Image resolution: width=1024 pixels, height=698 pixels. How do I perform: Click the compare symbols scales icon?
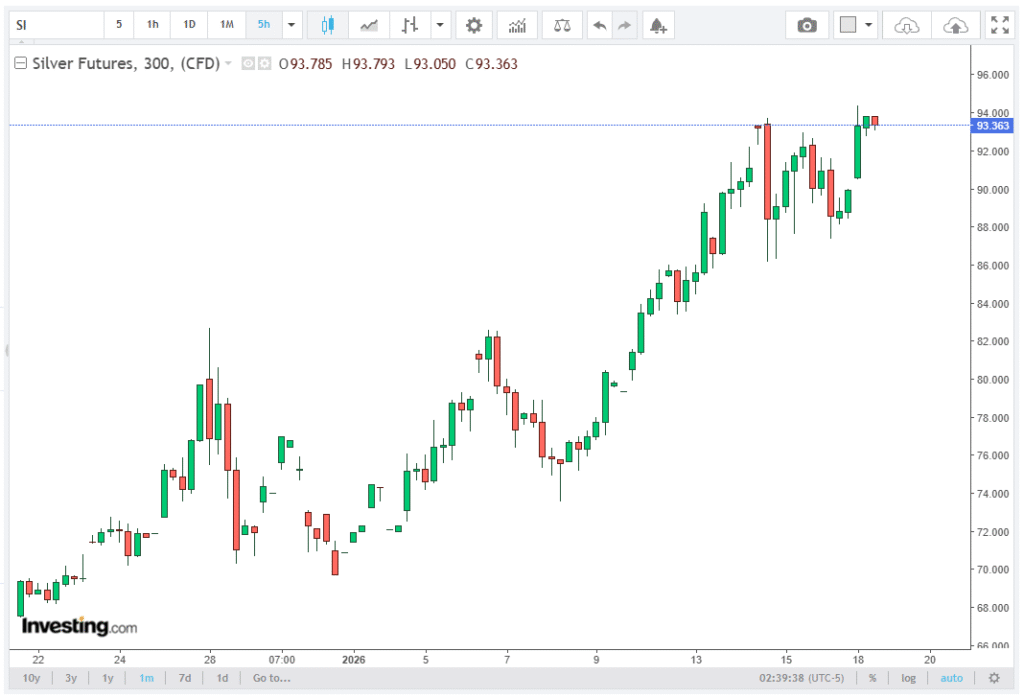coord(562,25)
